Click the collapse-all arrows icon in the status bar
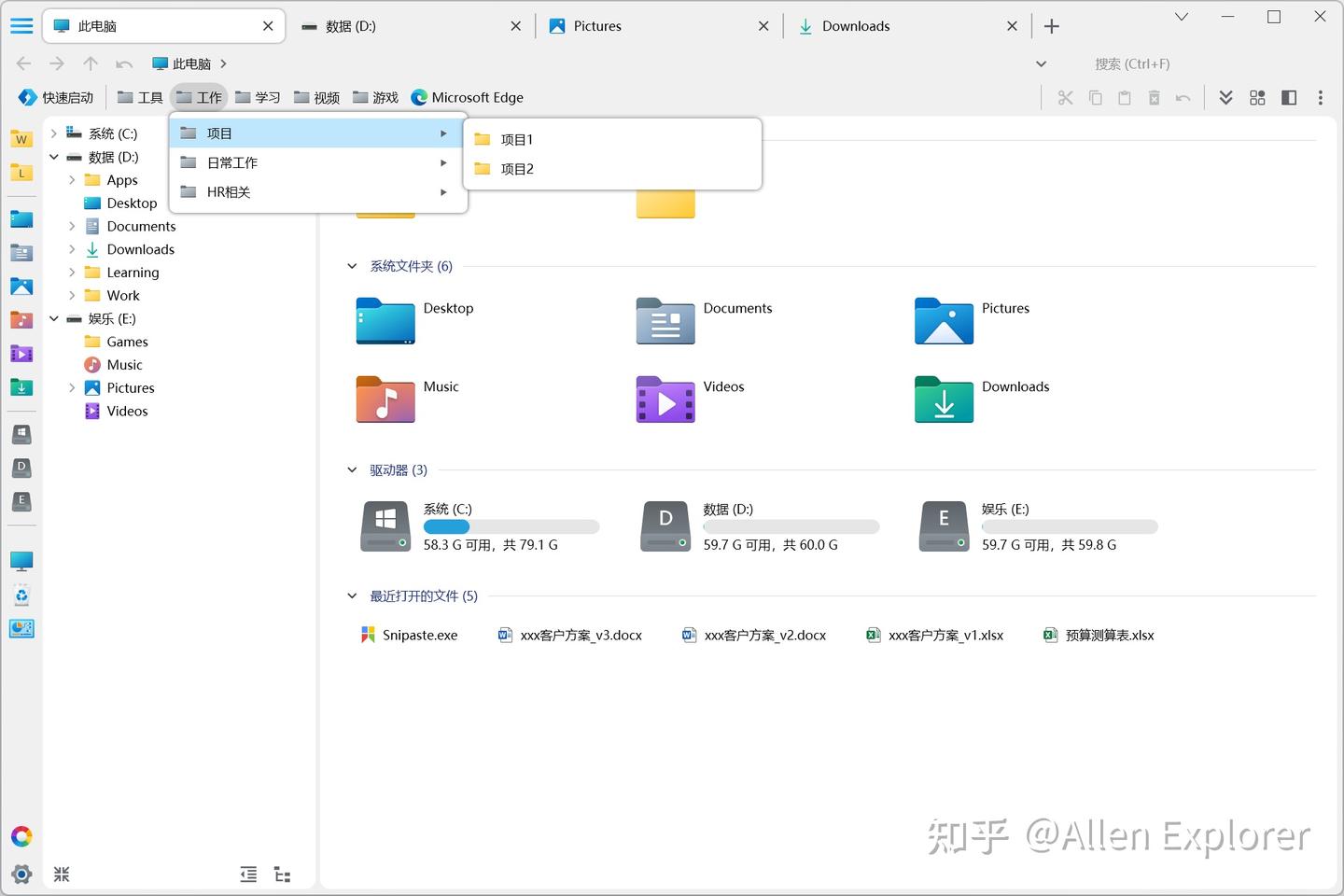1344x896 pixels. pos(248,875)
